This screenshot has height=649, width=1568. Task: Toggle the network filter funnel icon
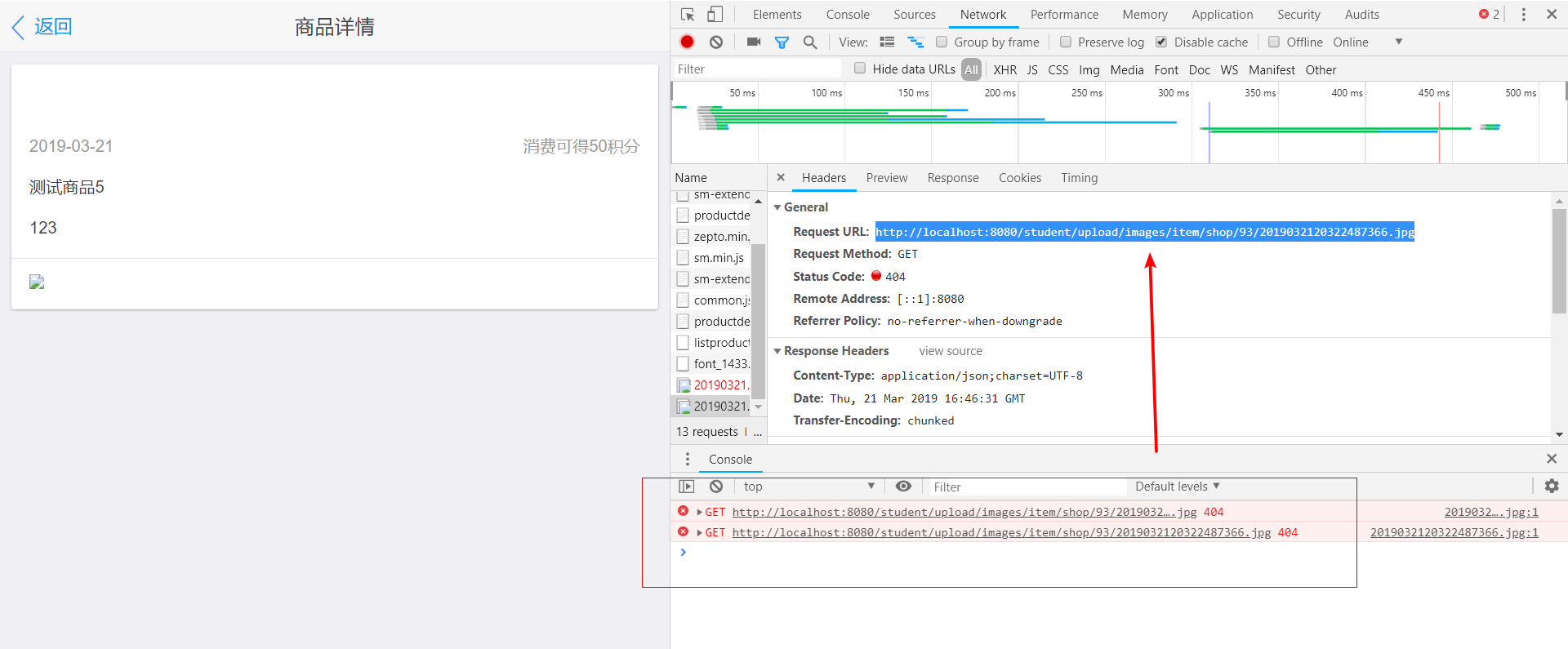click(782, 42)
